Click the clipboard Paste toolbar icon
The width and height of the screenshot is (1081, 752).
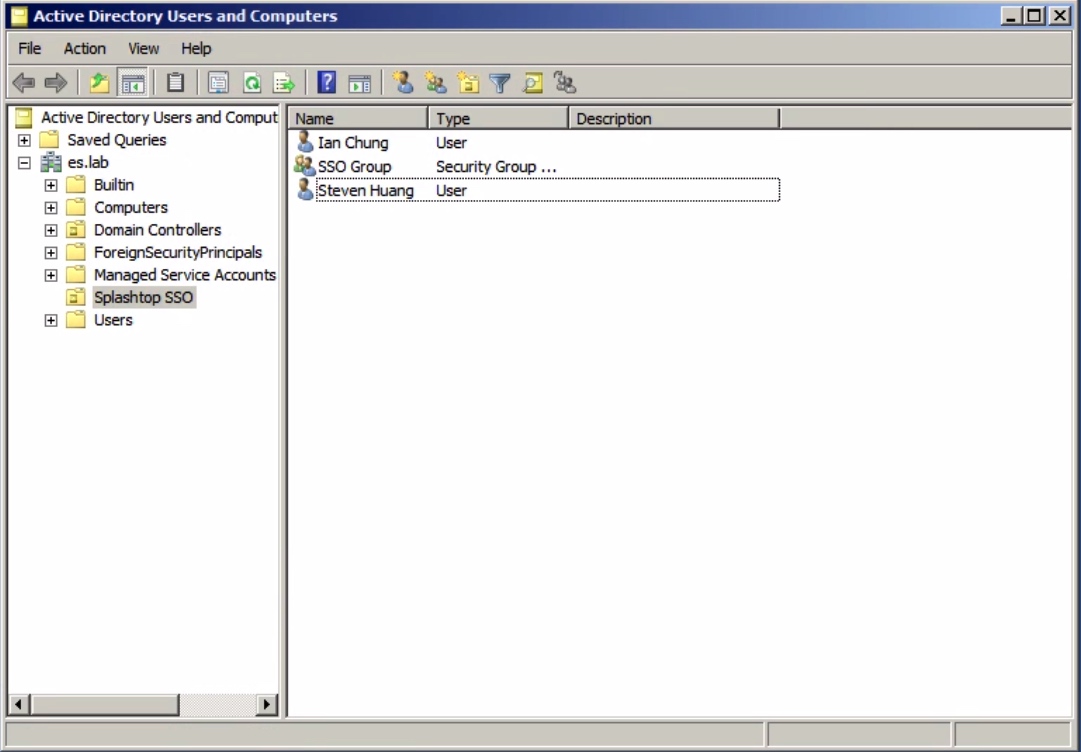coord(175,83)
